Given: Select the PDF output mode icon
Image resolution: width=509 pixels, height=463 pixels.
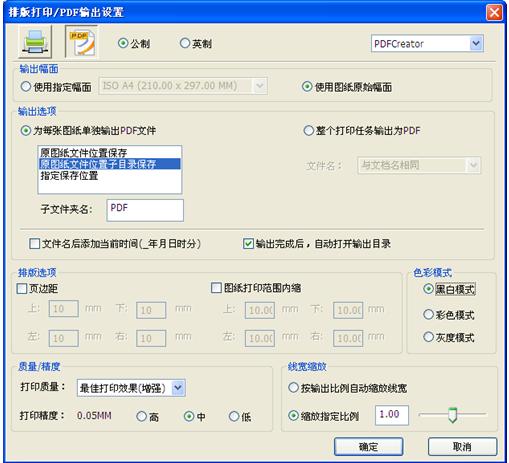Looking at the screenshot, I should click(x=81, y=42).
